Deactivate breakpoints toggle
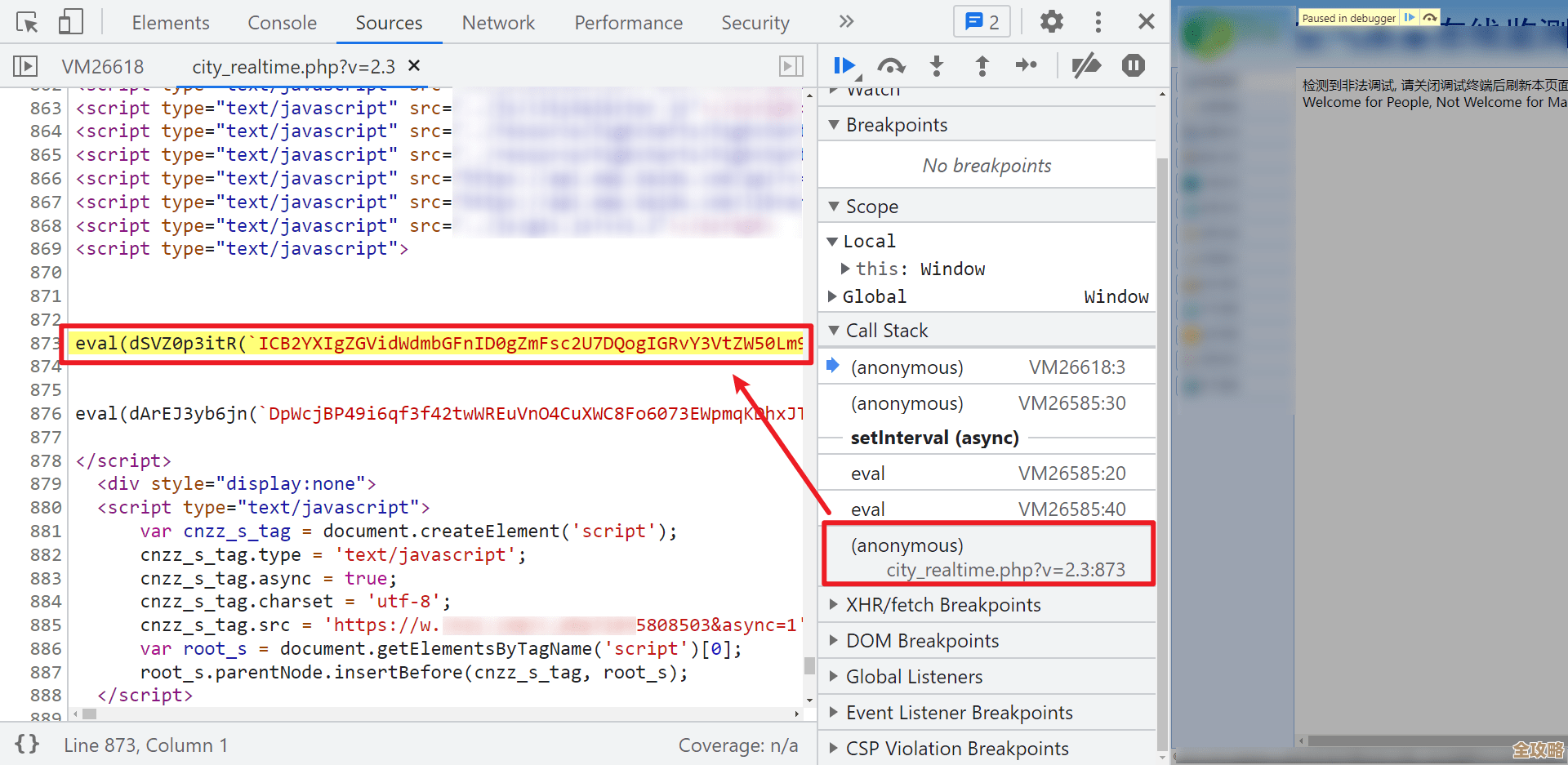Screen dimensions: 1568x765 pyautogui.click(x=1085, y=66)
